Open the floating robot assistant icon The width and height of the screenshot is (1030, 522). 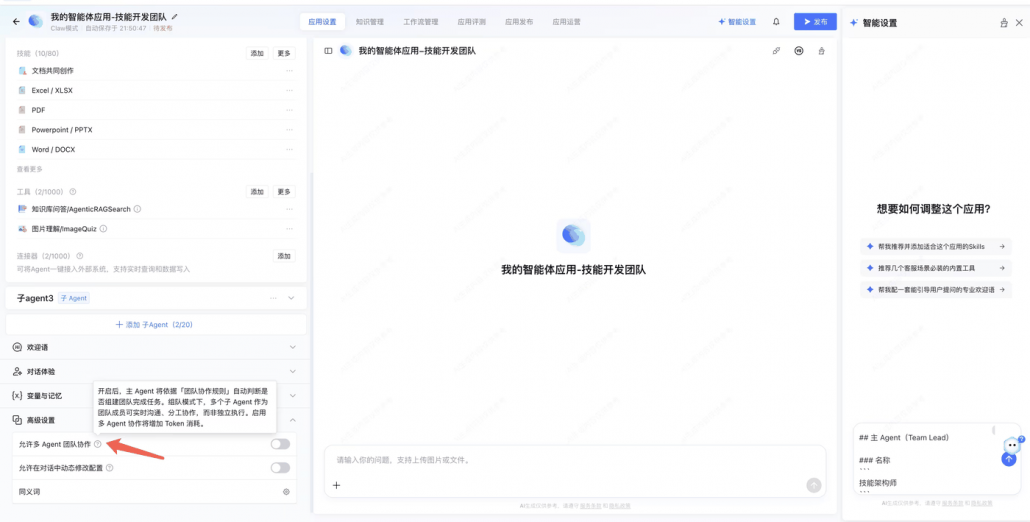point(1012,445)
